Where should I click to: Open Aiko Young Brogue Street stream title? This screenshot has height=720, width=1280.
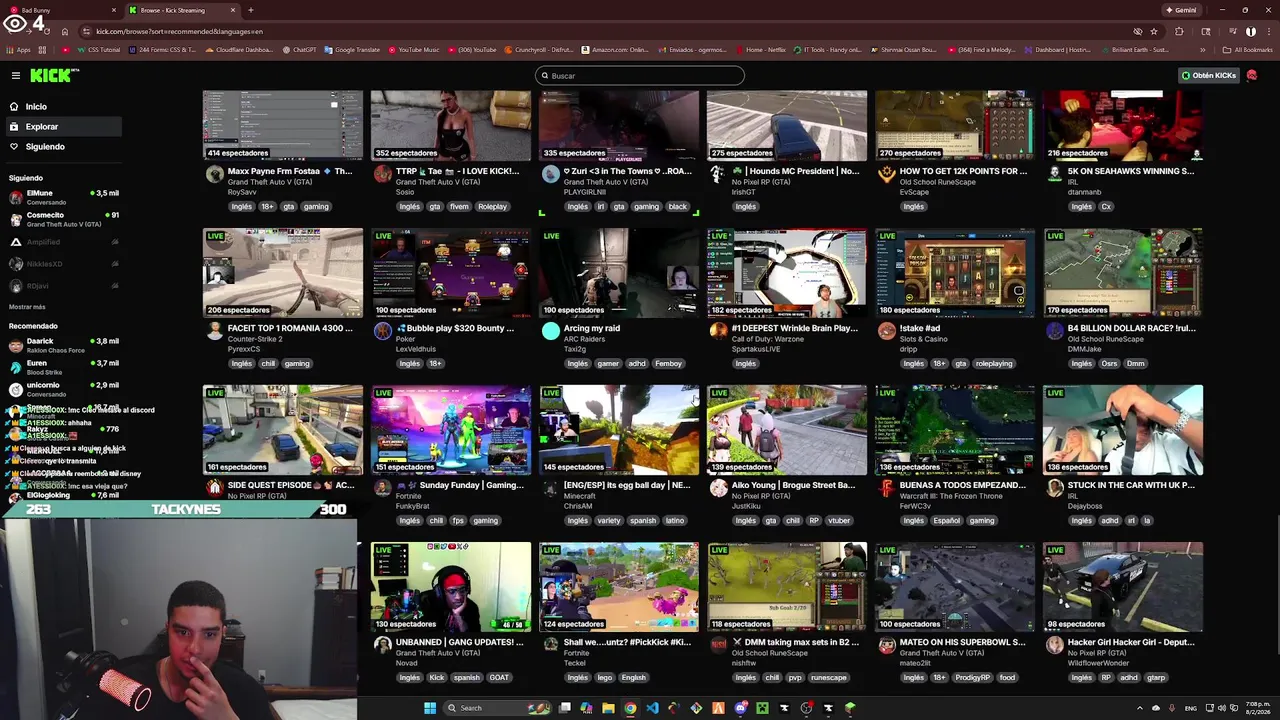pos(793,485)
